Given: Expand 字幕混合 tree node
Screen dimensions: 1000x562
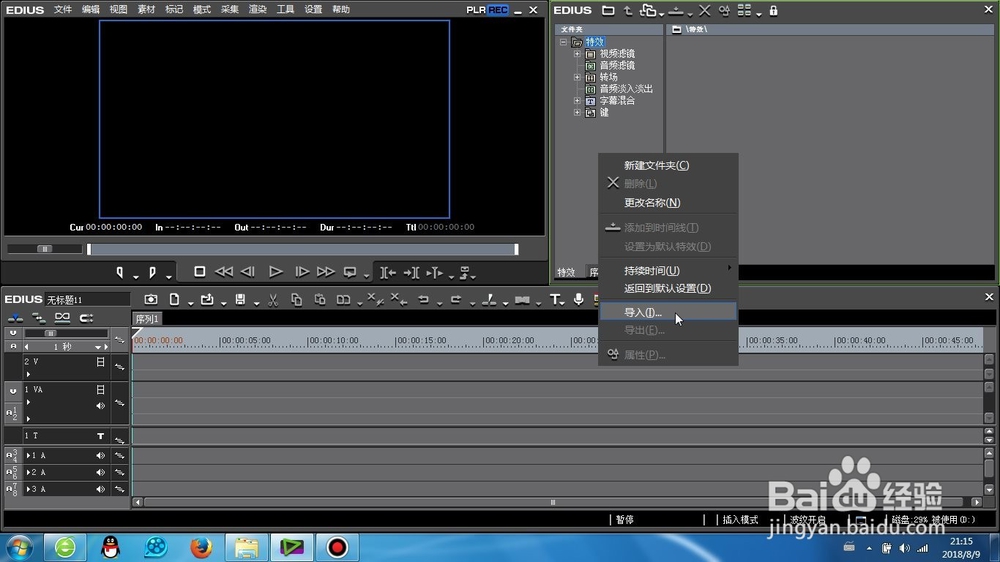Looking at the screenshot, I should coord(577,101).
